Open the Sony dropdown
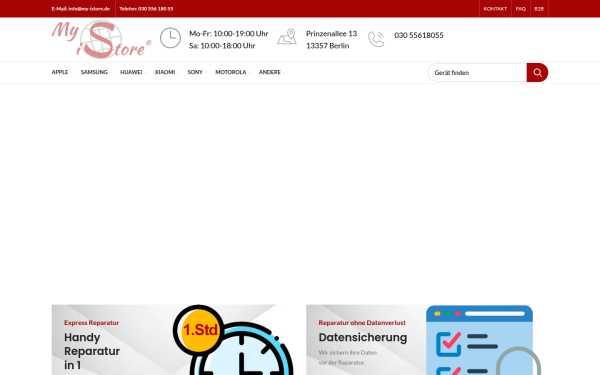Viewport: 600px width, 375px height. pos(197,72)
